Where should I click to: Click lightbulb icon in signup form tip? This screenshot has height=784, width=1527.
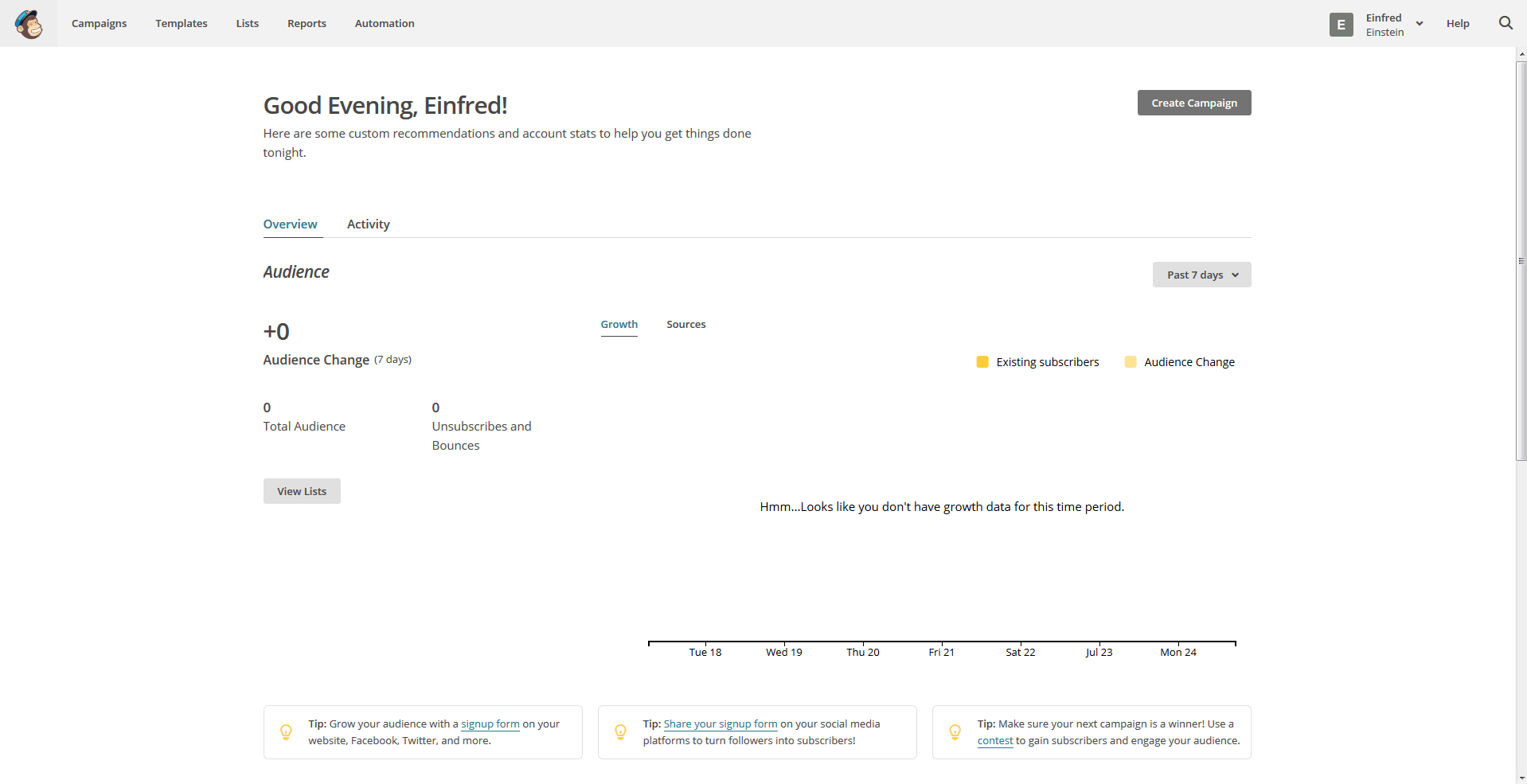286,732
